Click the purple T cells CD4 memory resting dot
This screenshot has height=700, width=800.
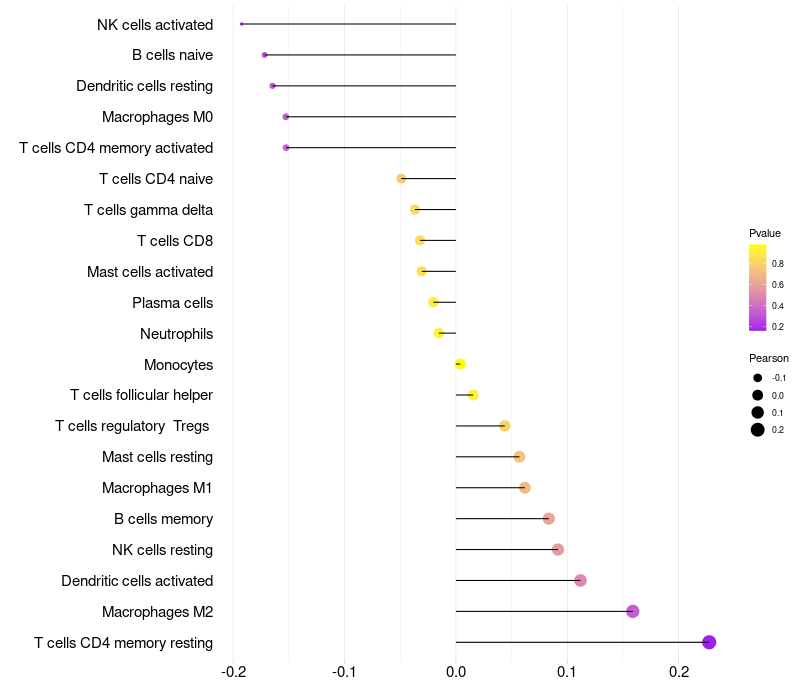[x=709, y=642]
